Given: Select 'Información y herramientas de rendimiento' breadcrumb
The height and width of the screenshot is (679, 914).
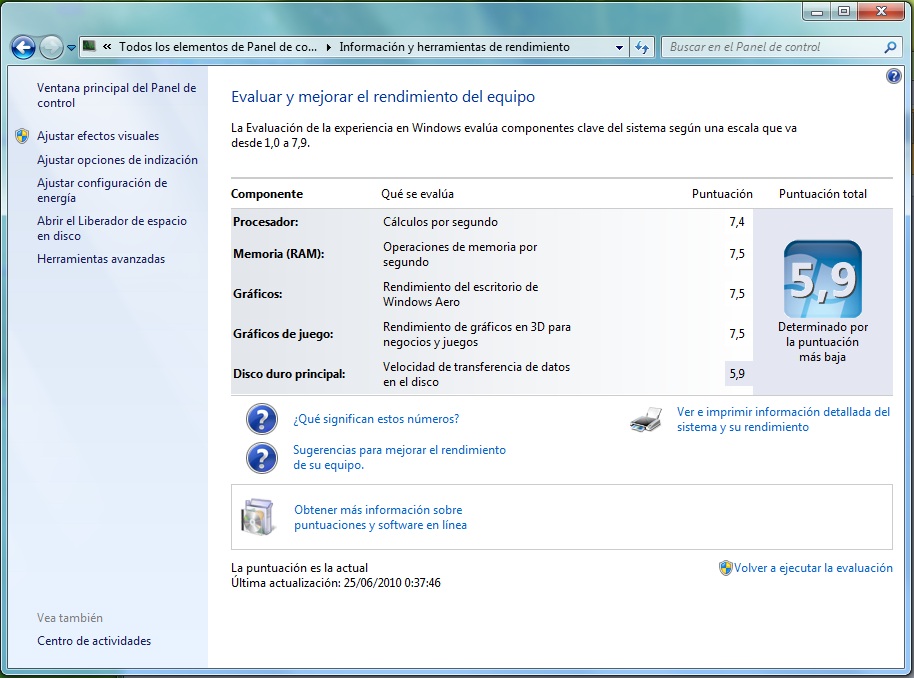Looking at the screenshot, I should point(455,47).
